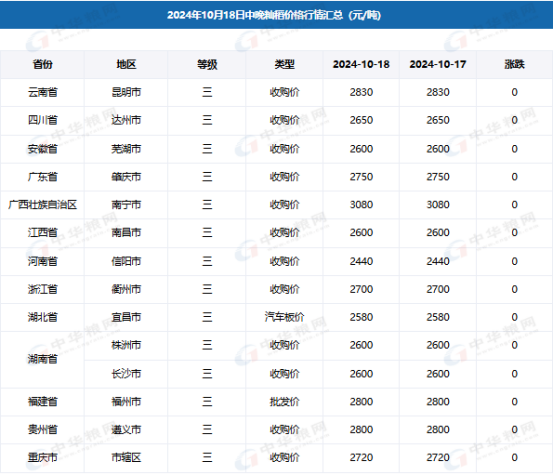Select the 2024-10-17 date column header
This screenshot has height=476, width=554.
click(438, 64)
